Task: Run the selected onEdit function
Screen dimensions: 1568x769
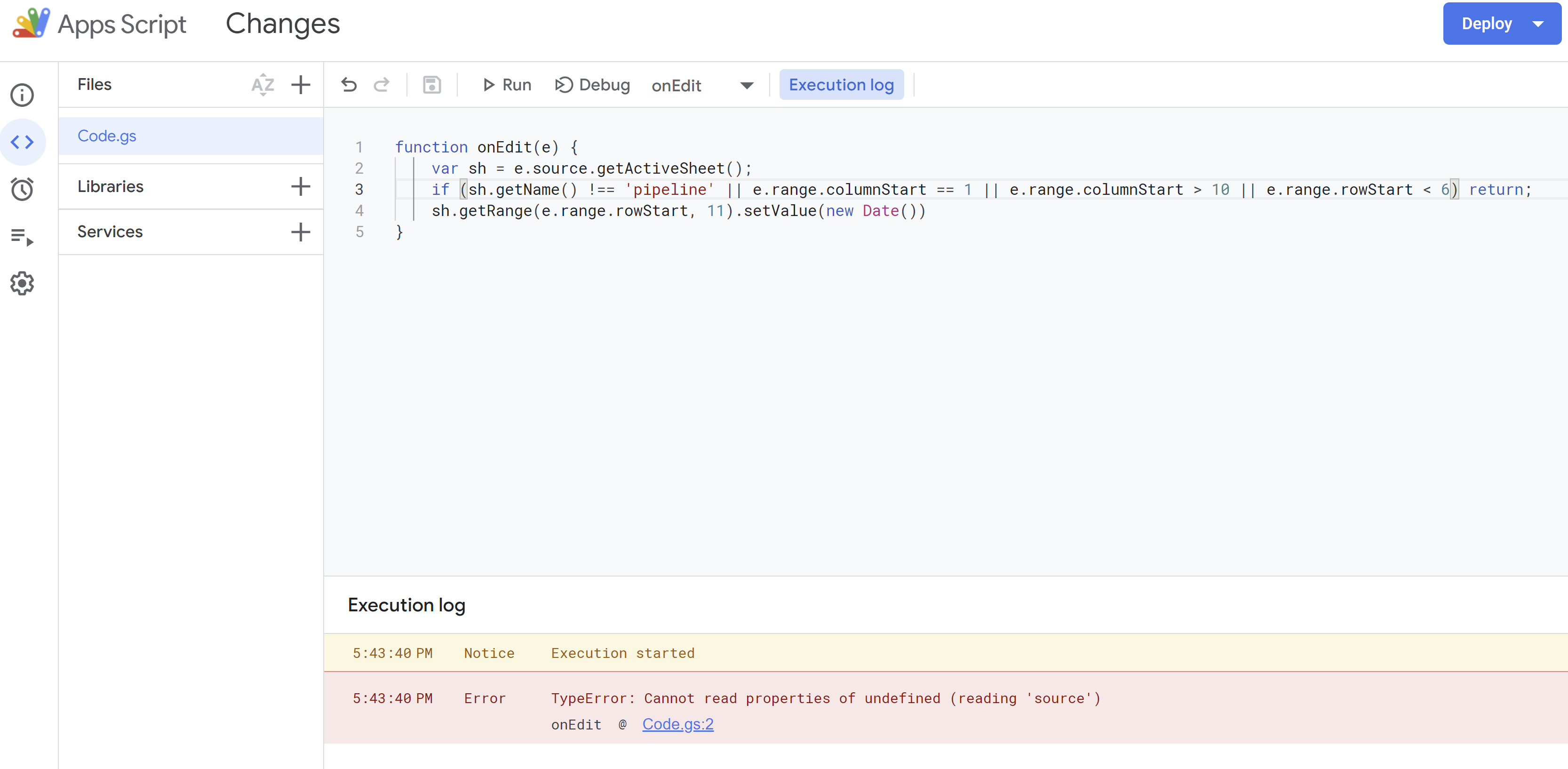Action: pos(506,85)
